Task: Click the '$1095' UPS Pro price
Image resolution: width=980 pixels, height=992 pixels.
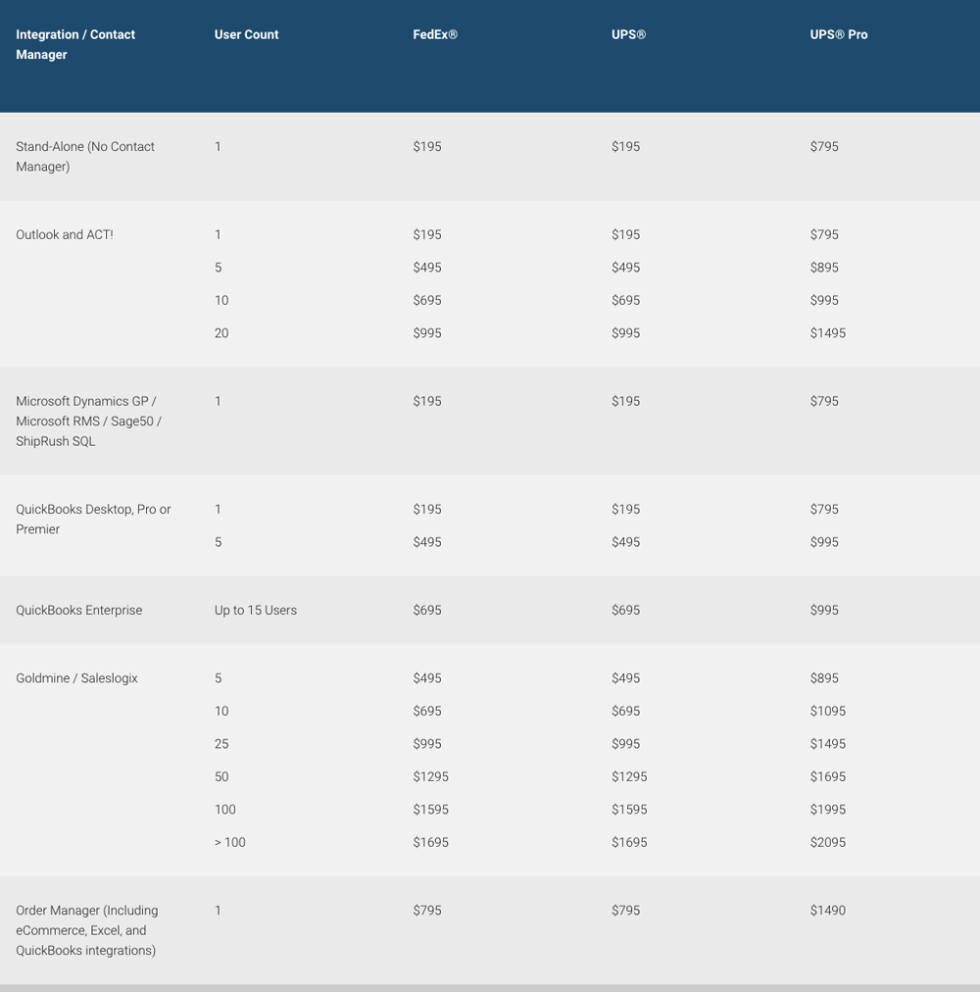Action: click(828, 711)
